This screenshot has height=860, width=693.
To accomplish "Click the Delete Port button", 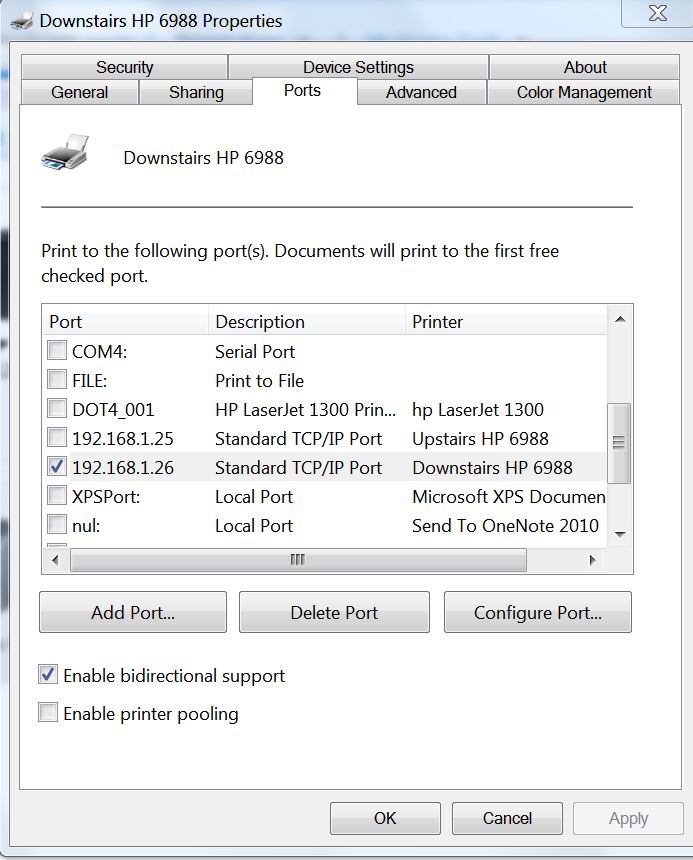I will (334, 612).
